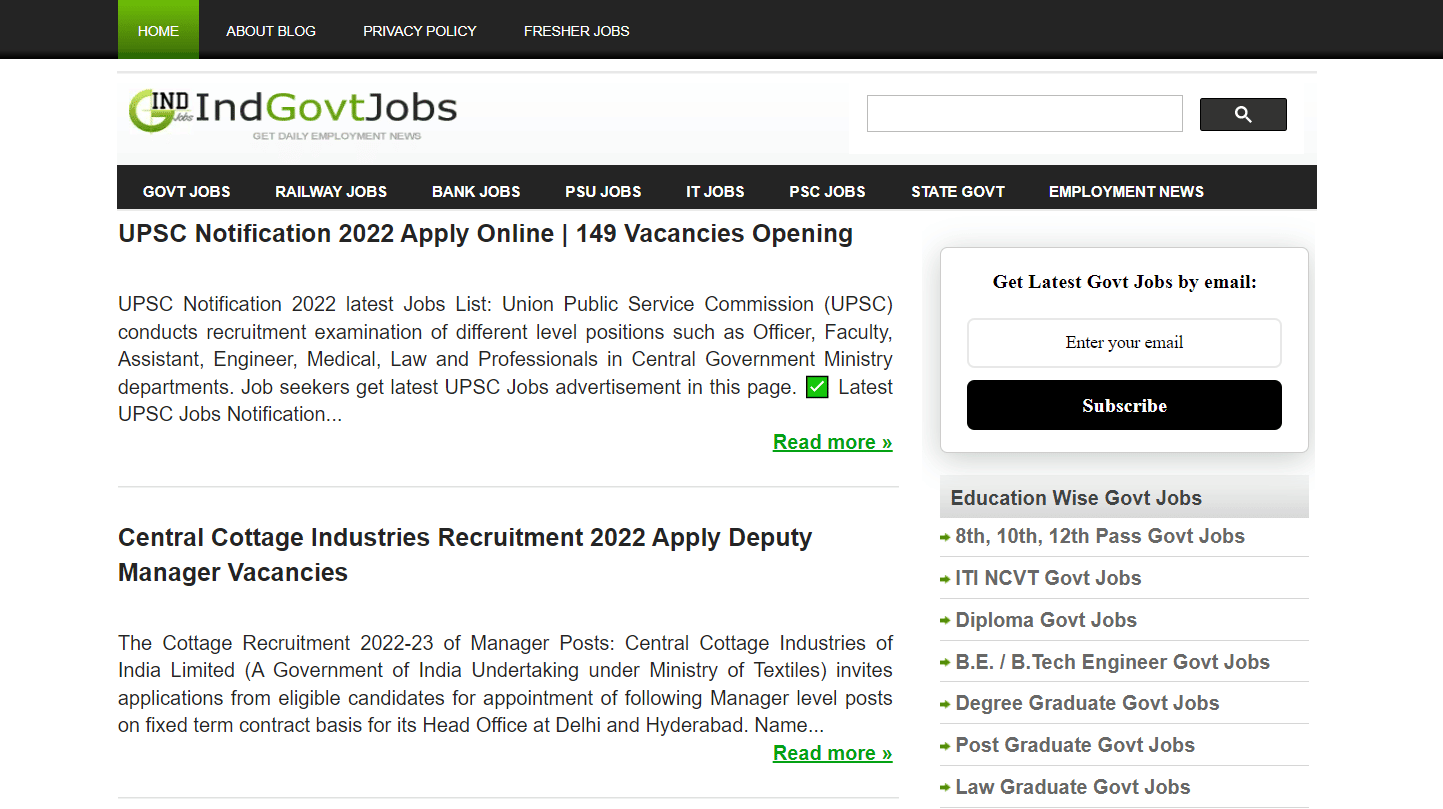
Task: Select RAILWAY JOBS in the navigation bar
Action: 331,191
